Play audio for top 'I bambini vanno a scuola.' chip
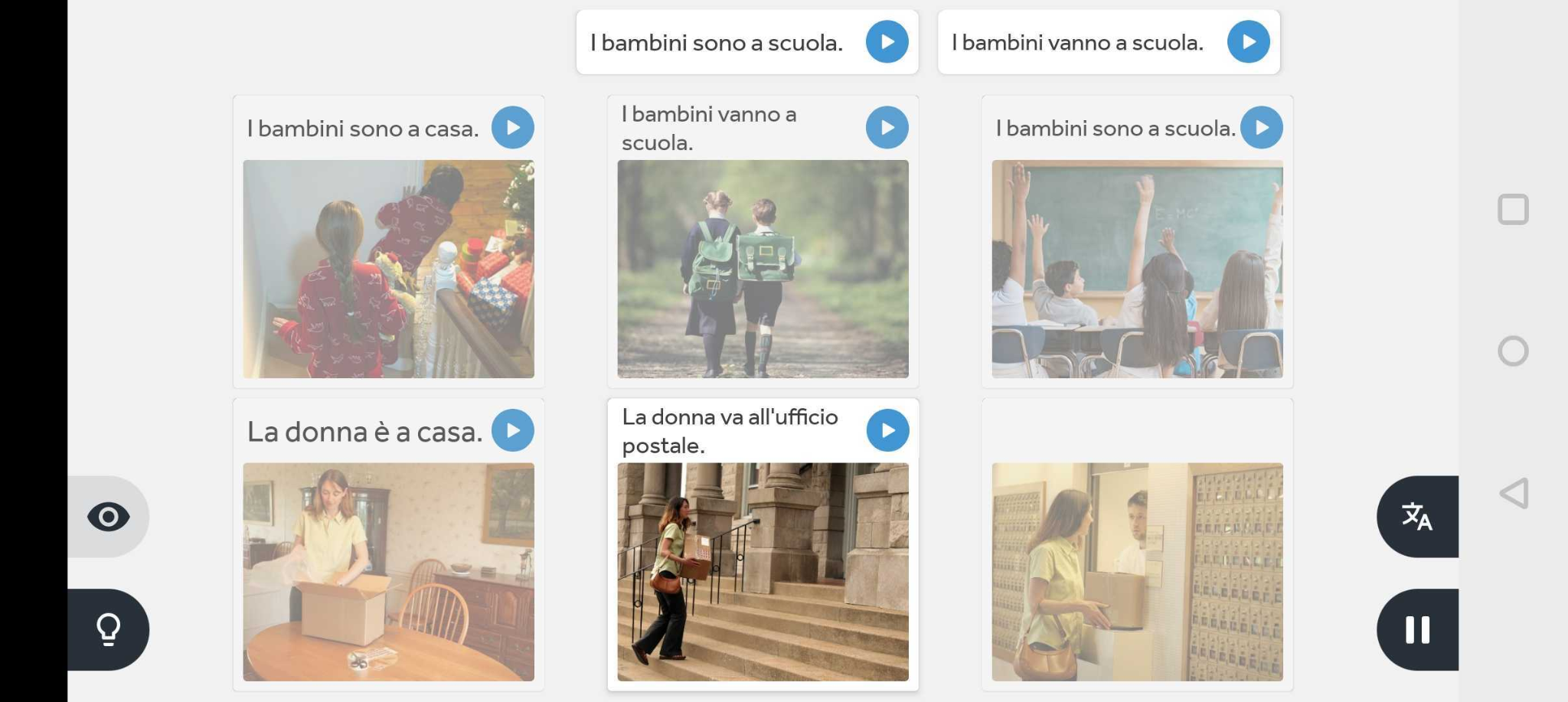The width and height of the screenshot is (1568, 702). 1248,42
